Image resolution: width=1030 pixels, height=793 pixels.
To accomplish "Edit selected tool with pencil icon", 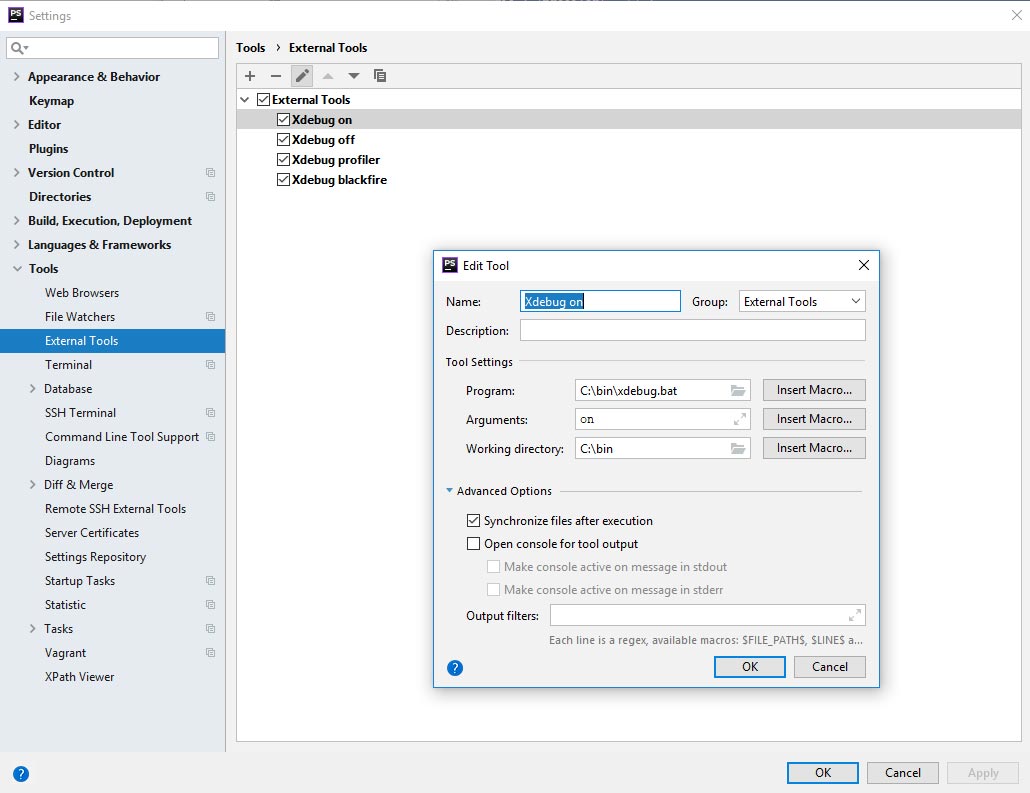I will click(x=302, y=76).
